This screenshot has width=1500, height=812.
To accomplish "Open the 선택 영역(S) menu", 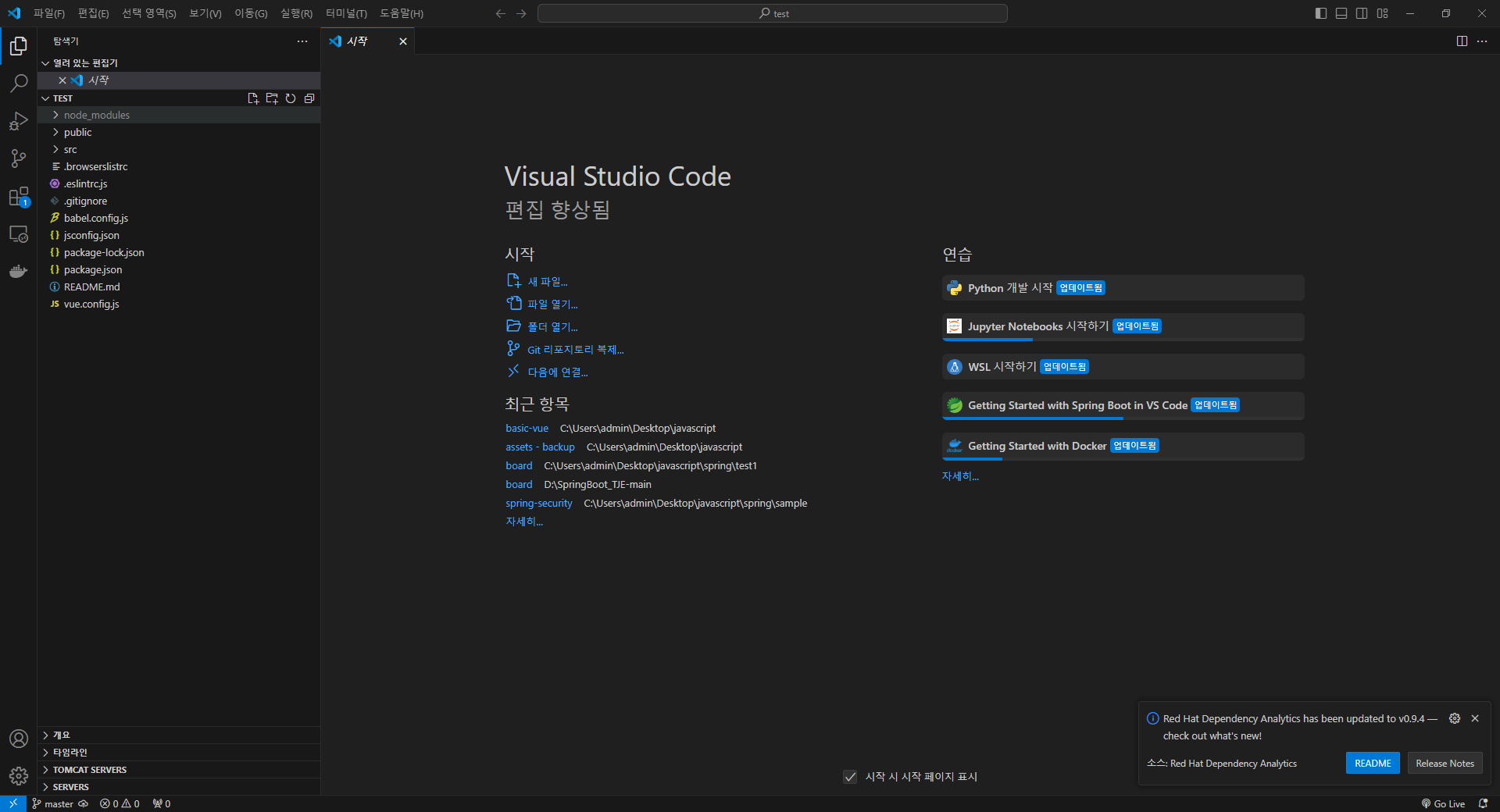I will click(149, 13).
